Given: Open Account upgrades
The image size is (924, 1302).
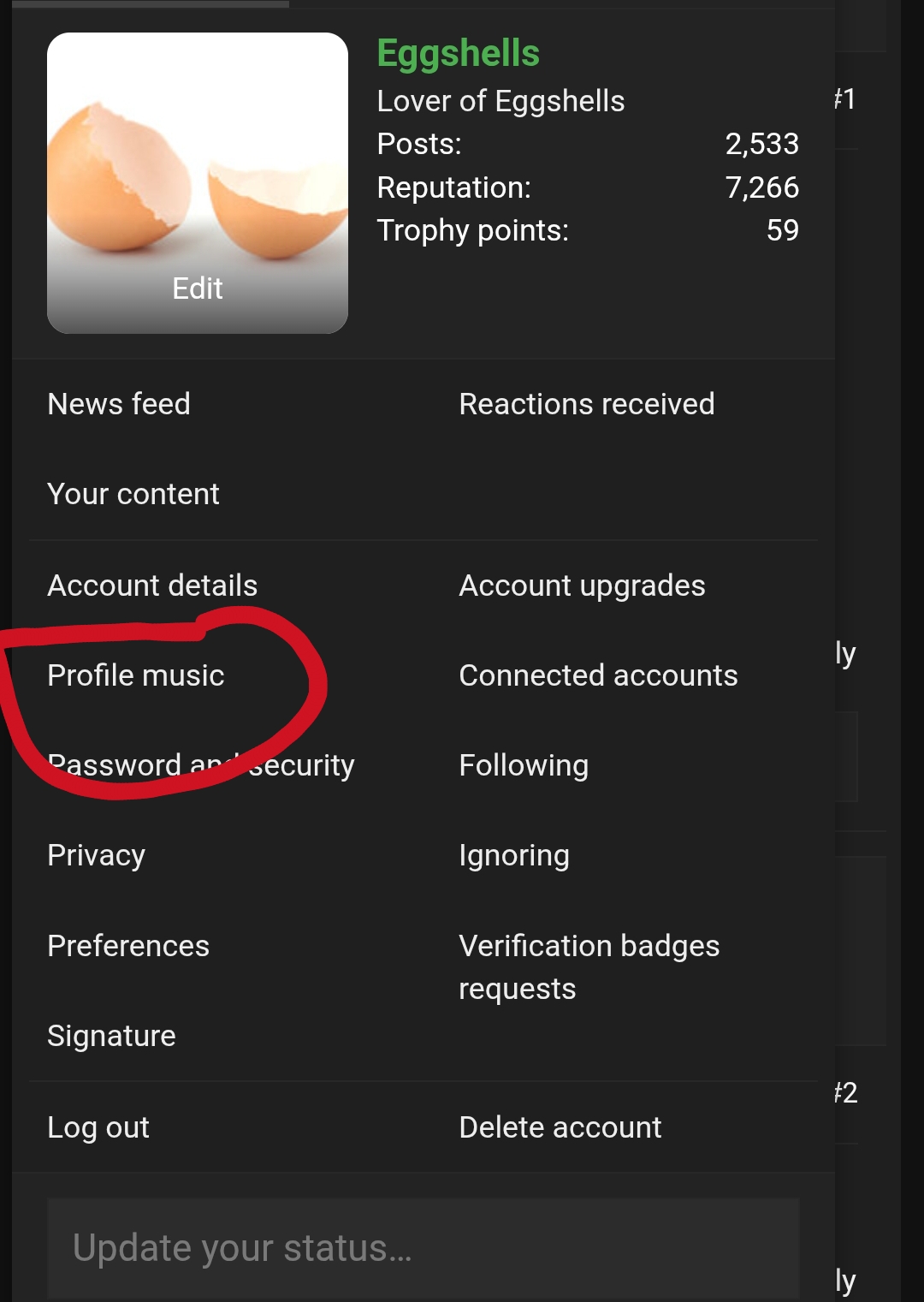Looking at the screenshot, I should pyautogui.click(x=582, y=586).
